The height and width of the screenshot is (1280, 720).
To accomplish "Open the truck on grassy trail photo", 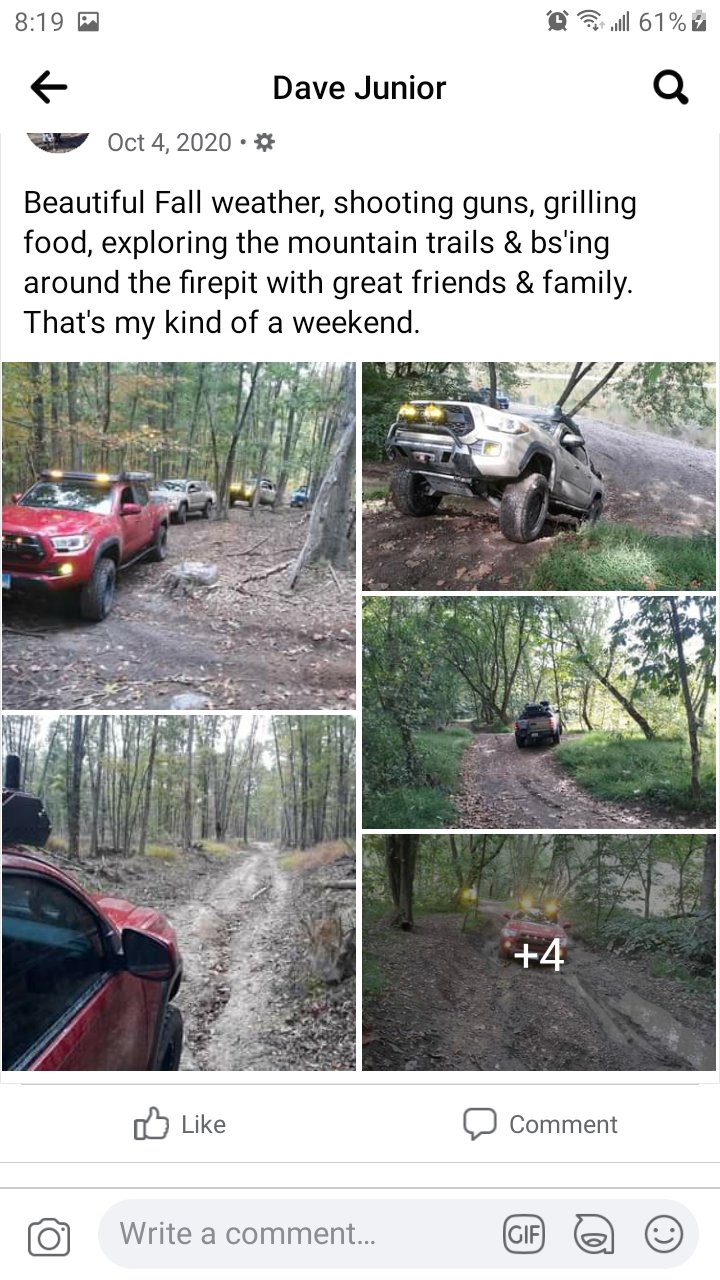I will [540, 713].
